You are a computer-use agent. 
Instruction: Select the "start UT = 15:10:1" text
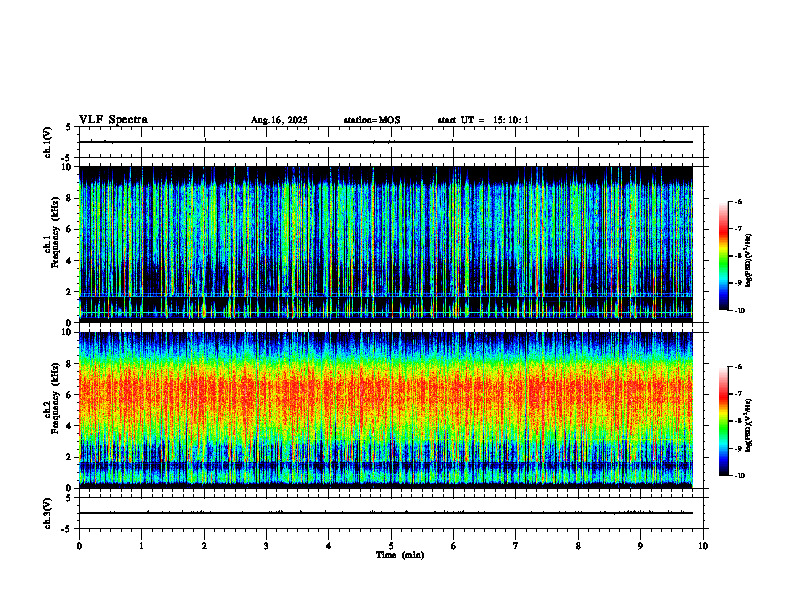[483, 120]
